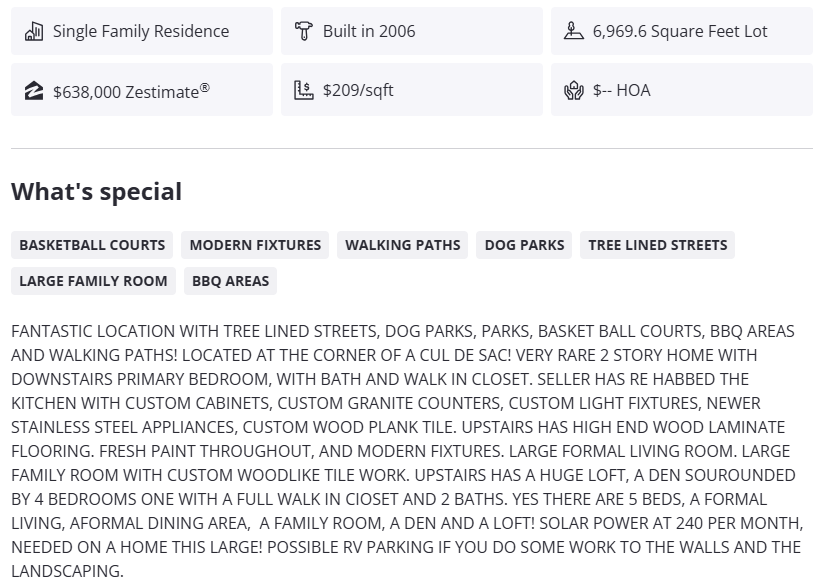The height and width of the screenshot is (585, 823).
Task: Select the BASKETBALL COURTS tag
Action: coord(92,245)
